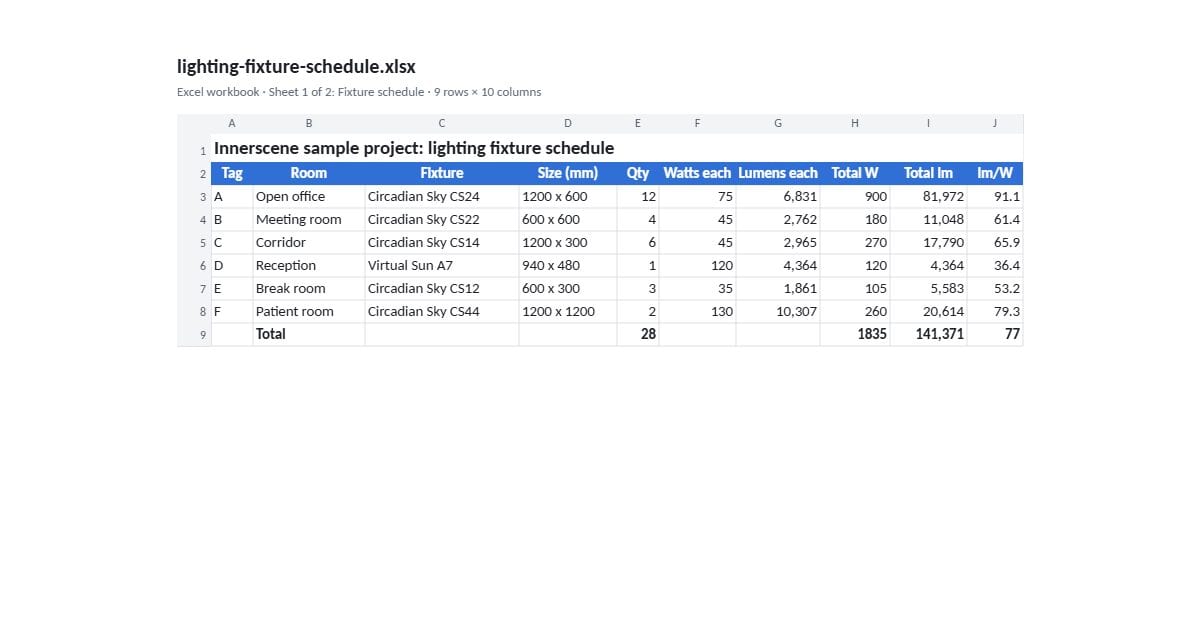
Task: Select column letter J header
Action: [x=995, y=124]
